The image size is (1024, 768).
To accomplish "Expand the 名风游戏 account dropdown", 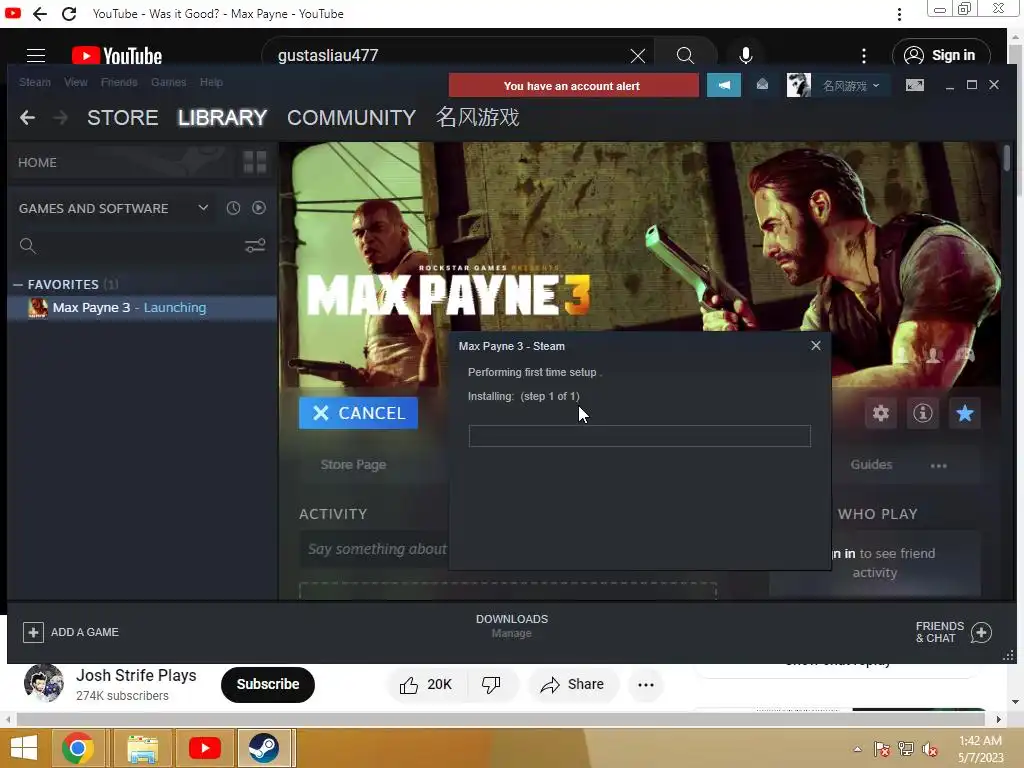I will (851, 86).
